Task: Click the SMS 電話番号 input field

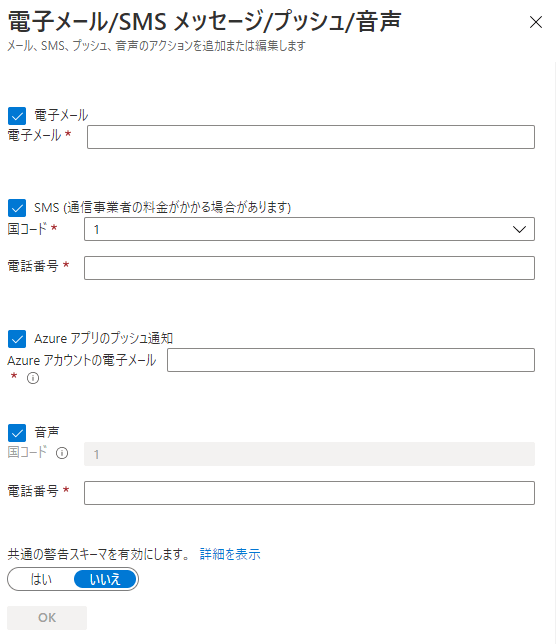Action: tap(309, 268)
